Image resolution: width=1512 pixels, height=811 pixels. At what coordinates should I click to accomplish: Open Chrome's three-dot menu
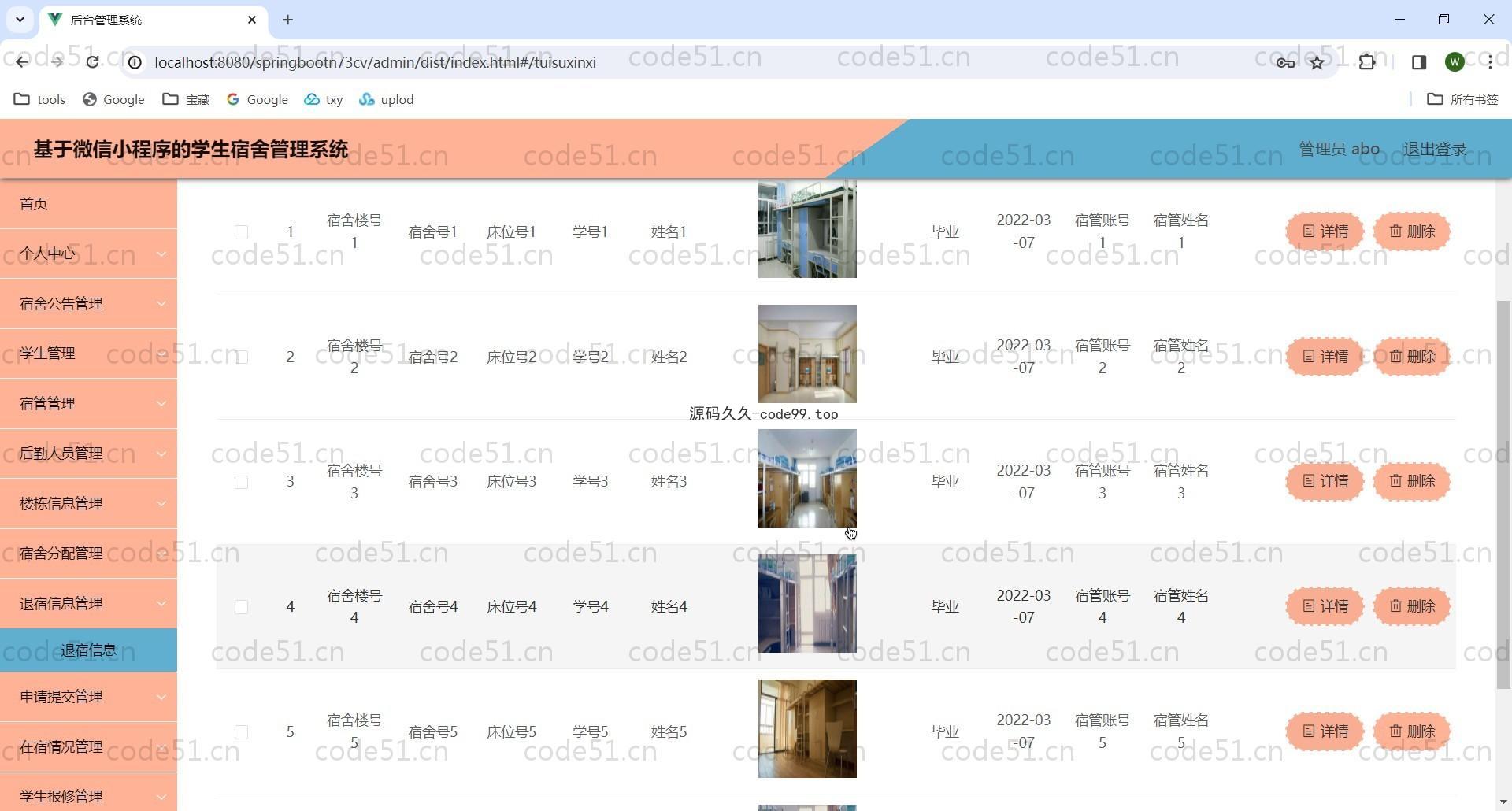point(1490,62)
